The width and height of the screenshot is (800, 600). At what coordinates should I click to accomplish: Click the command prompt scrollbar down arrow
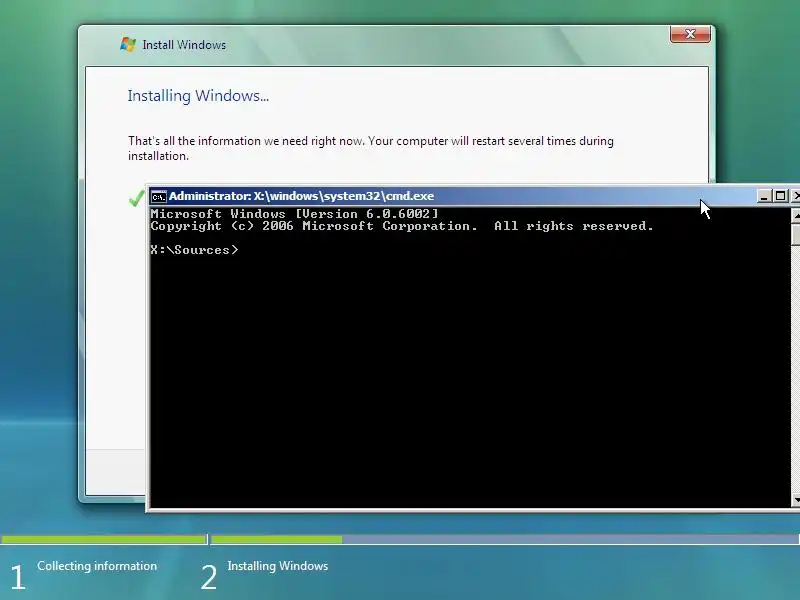(795, 499)
